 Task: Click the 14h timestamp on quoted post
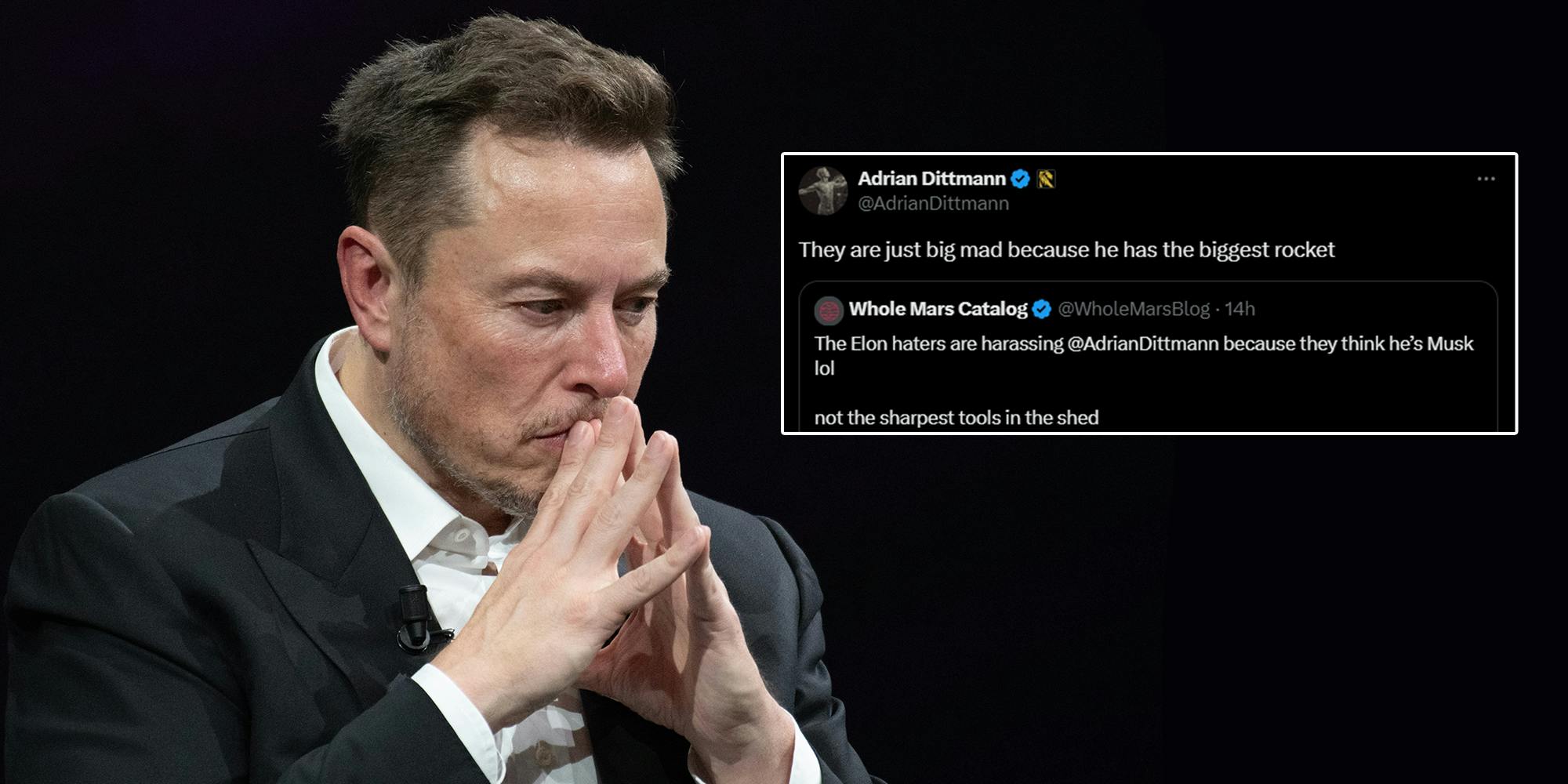[1240, 309]
